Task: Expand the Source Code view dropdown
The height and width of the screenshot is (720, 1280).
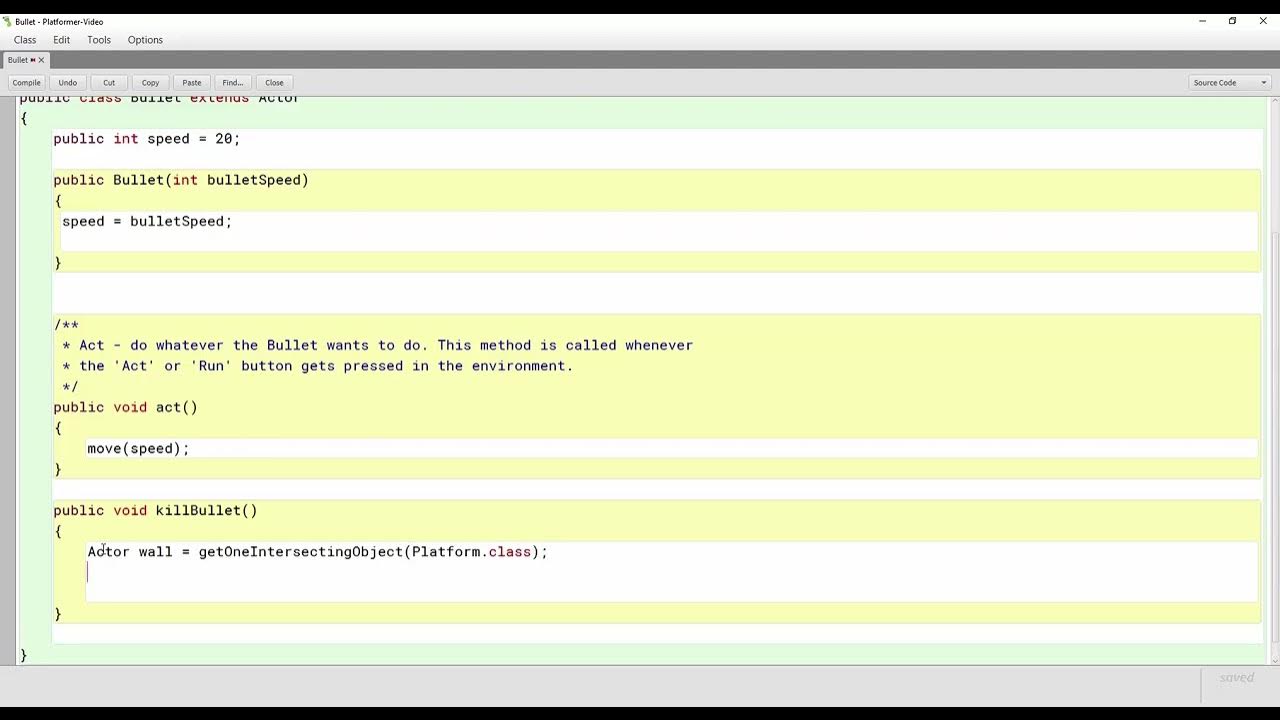Action: click(1229, 83)
